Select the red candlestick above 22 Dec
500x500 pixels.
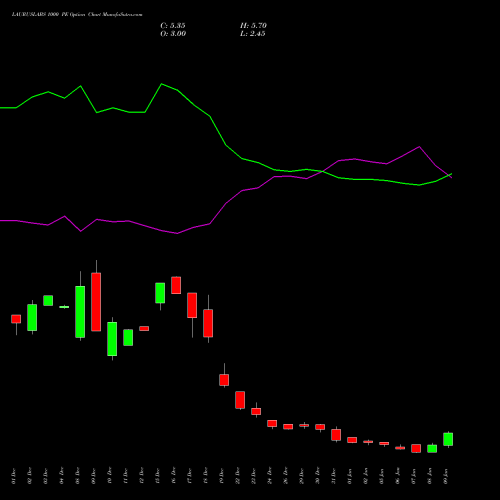[240, 400]
